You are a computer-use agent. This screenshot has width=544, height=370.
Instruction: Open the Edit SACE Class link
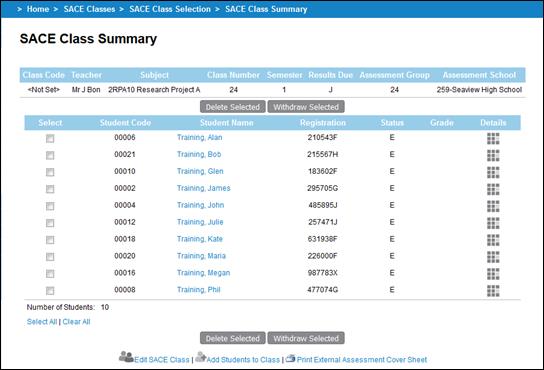pyautogui.click(x=162, y=360)
